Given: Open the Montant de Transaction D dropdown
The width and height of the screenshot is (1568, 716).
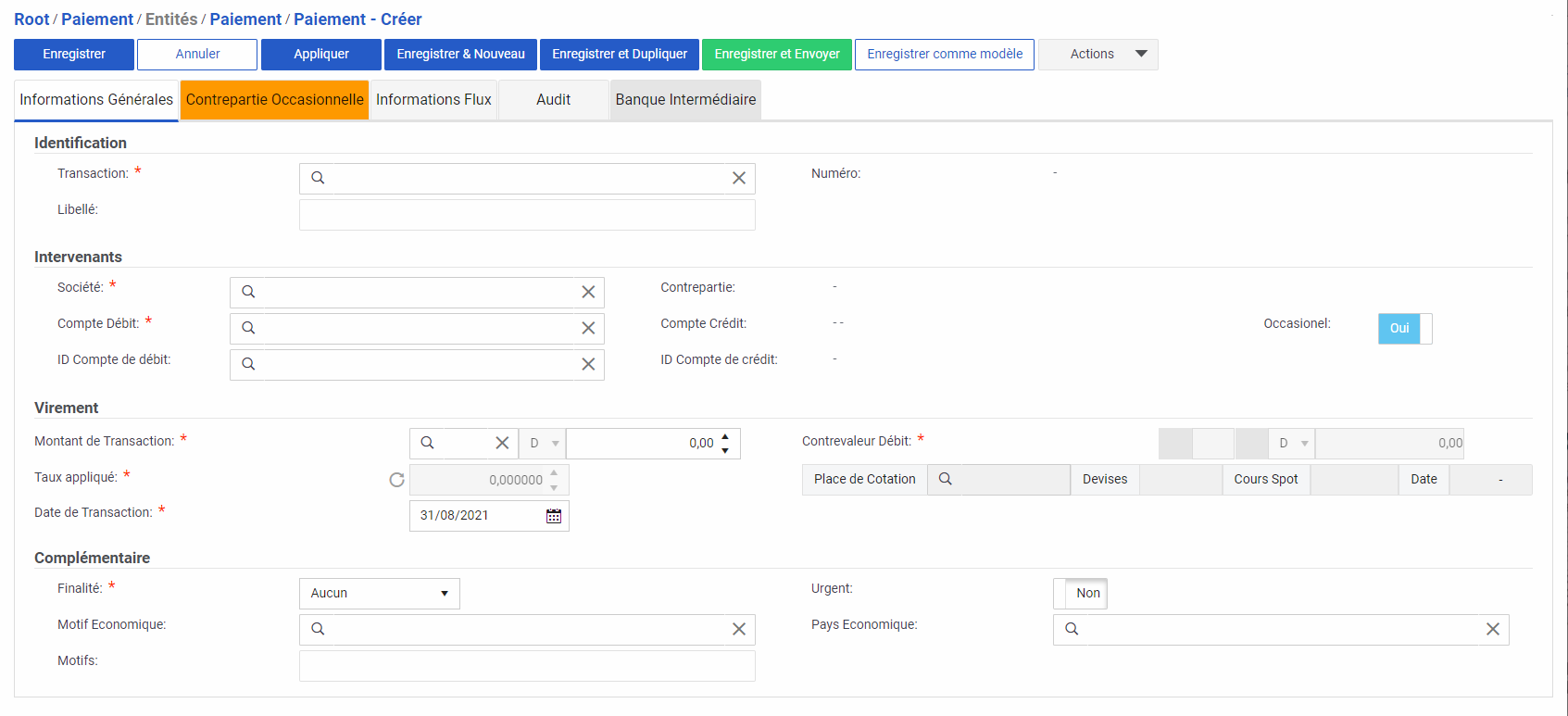Looking at the screenshot, I should [x=543, y=444].
